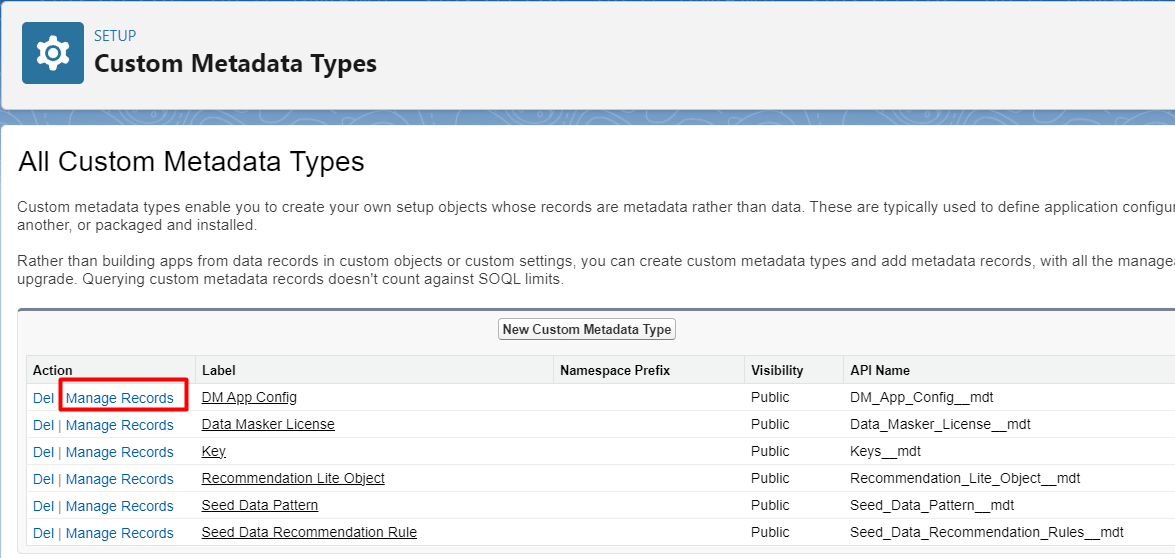Delete the DM App Config metadata type
Viewport: 1175px width, 558px height.
[x=43, y=398]
